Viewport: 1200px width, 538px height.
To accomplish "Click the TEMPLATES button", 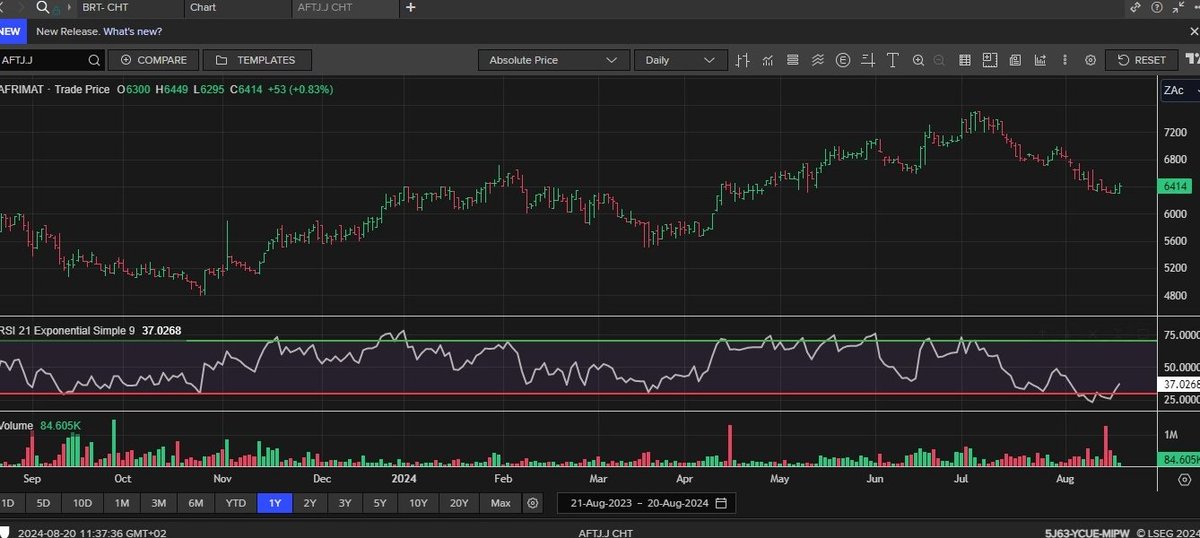I will coord(255,60).
